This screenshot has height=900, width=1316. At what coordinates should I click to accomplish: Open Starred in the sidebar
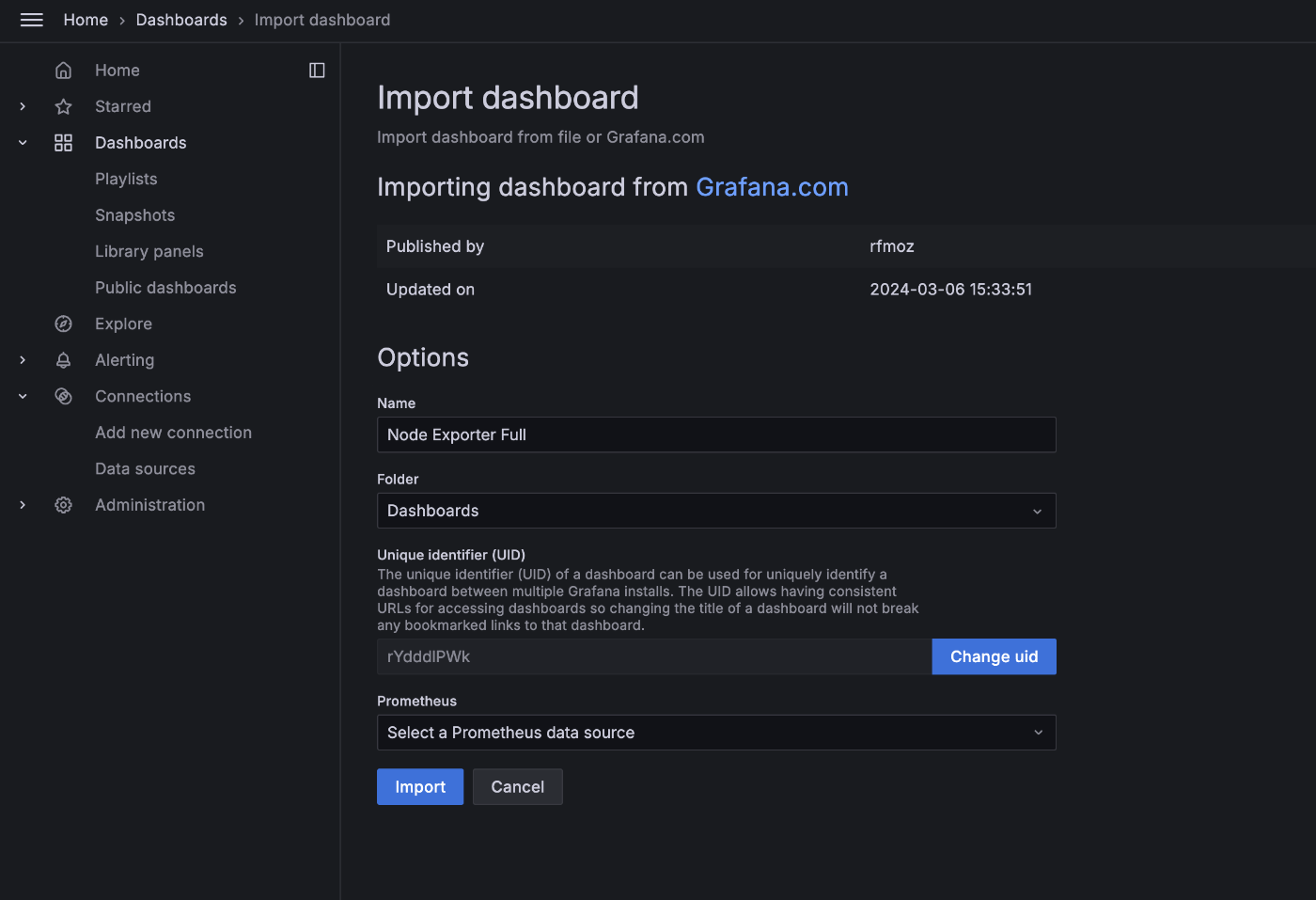[123, 106]
